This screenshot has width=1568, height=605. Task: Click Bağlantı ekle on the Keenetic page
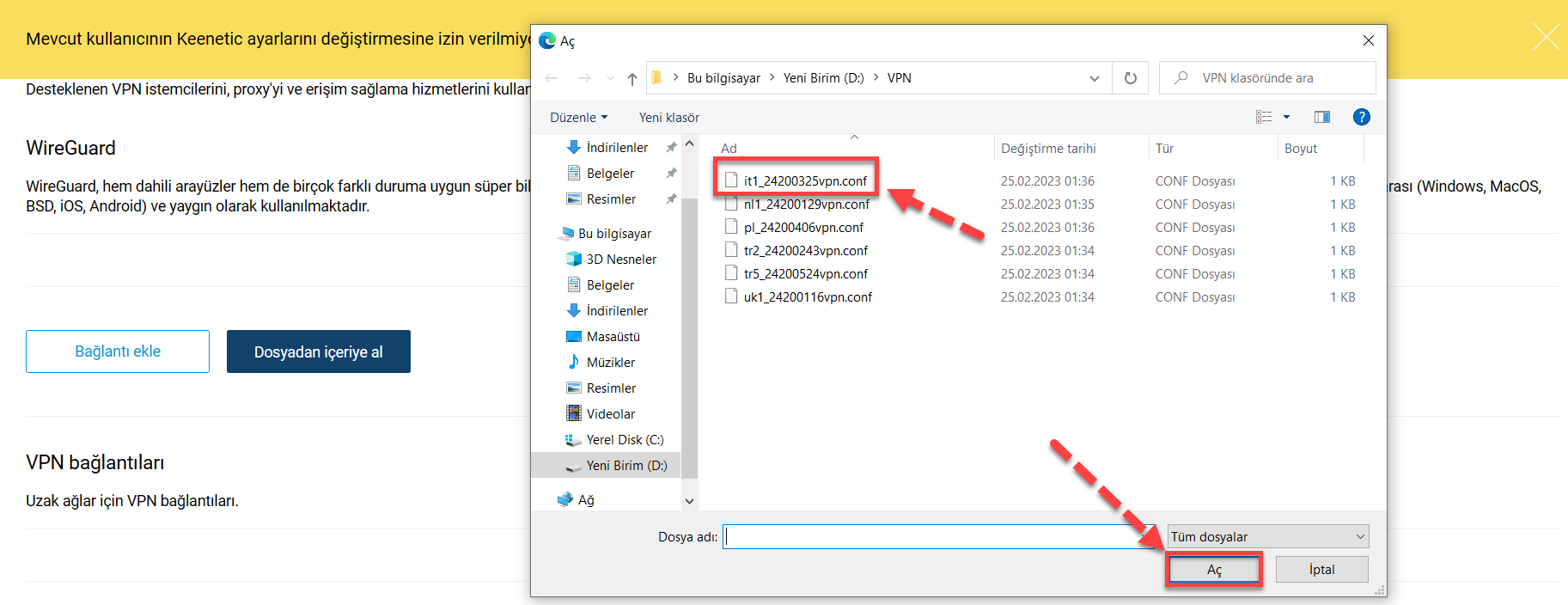point(118,351)
